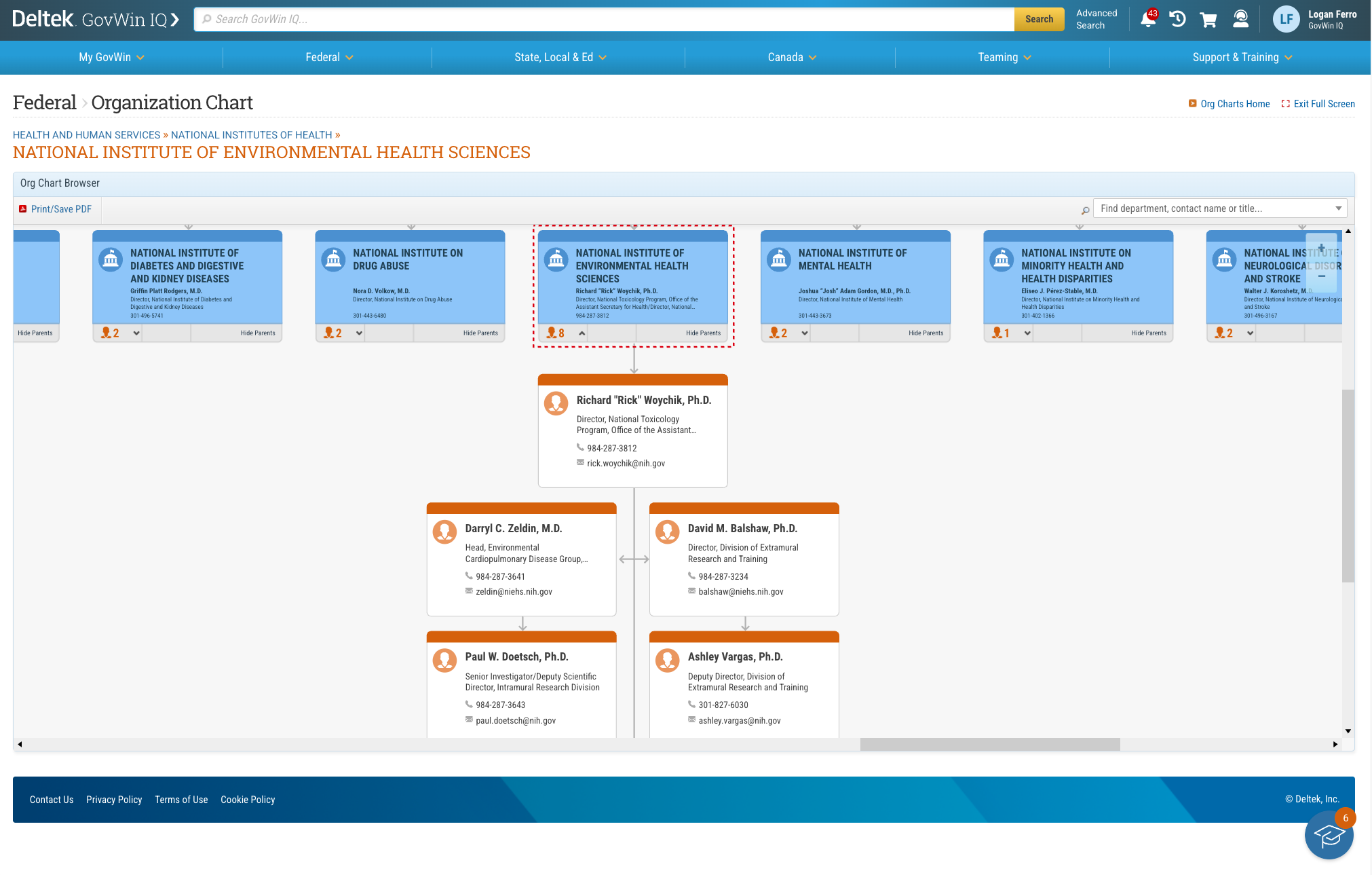The height and width of the screenshot is (875, 1372).
Task: Hide parents on National Institute of Mental Health
Action: point(926,333)
